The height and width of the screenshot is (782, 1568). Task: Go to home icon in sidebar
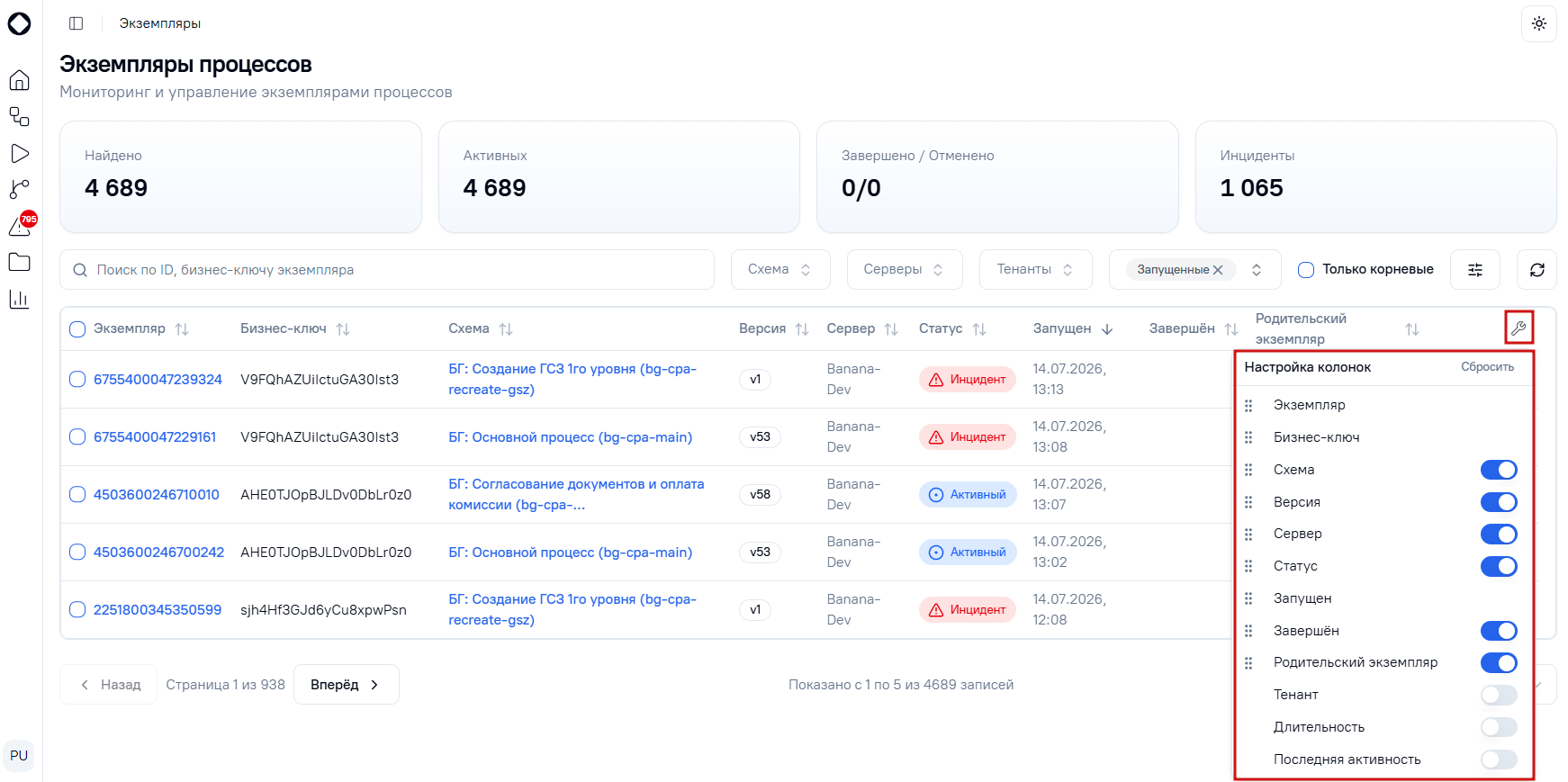click(x=20, y=81)
